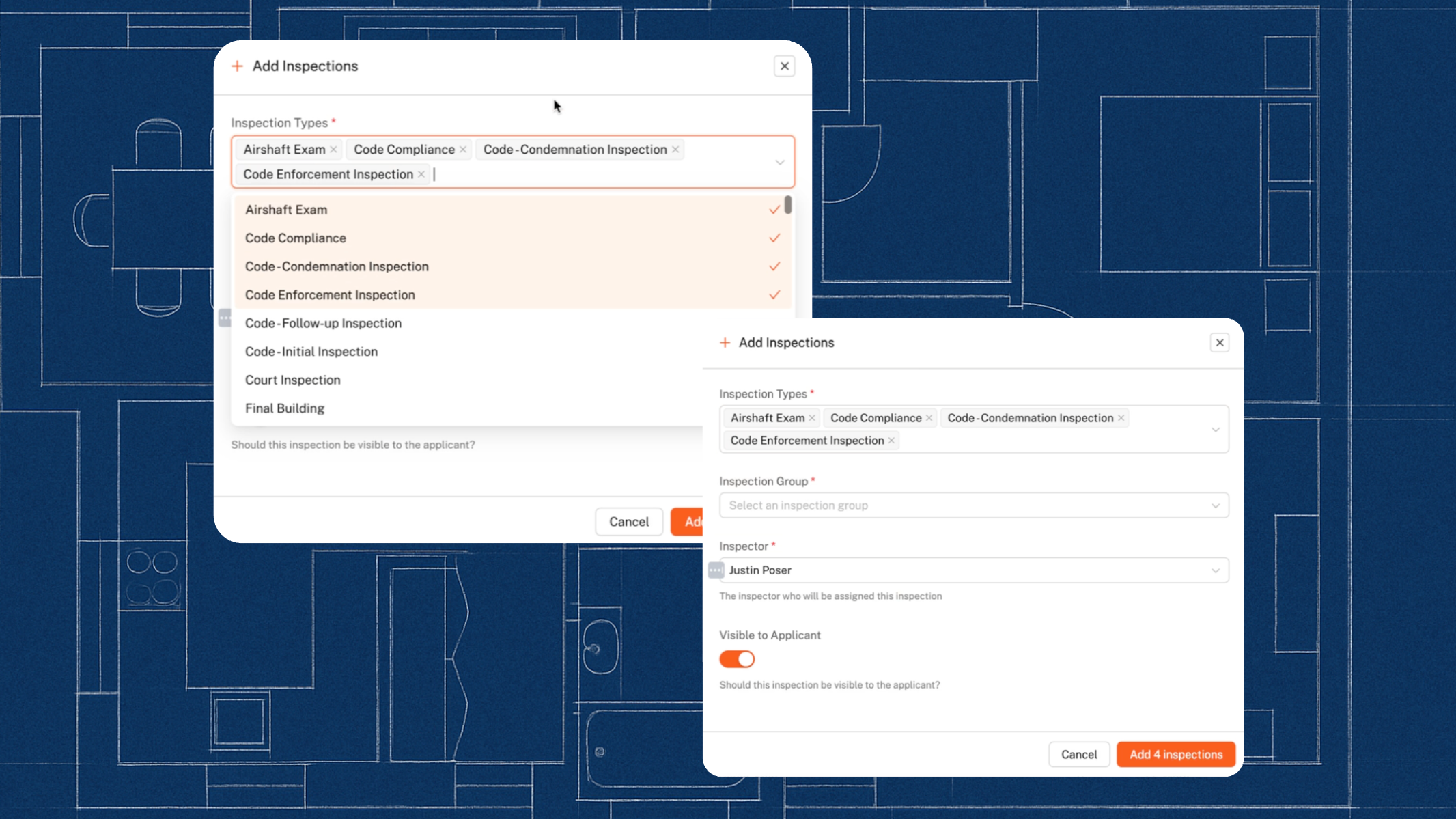
Task: Remove Code Enforcement Inspection tag in the left dialog
Action: [421, 174]
